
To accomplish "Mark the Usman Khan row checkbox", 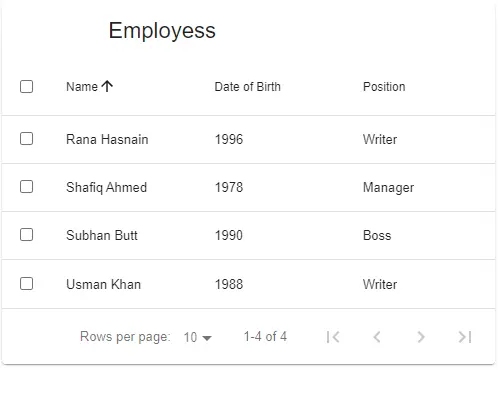I will (x=26, y=284).
